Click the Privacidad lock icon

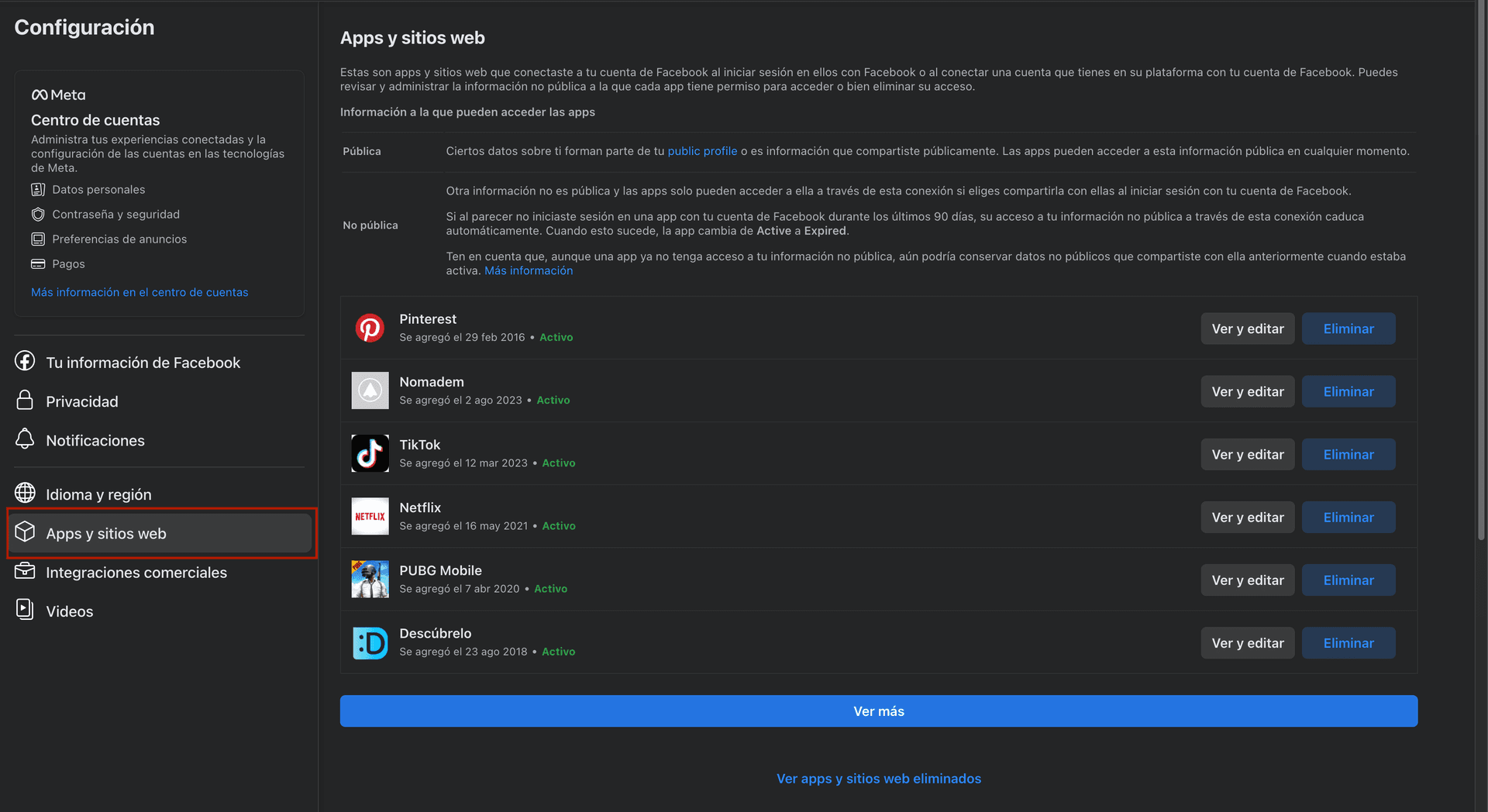pos(25,400)
